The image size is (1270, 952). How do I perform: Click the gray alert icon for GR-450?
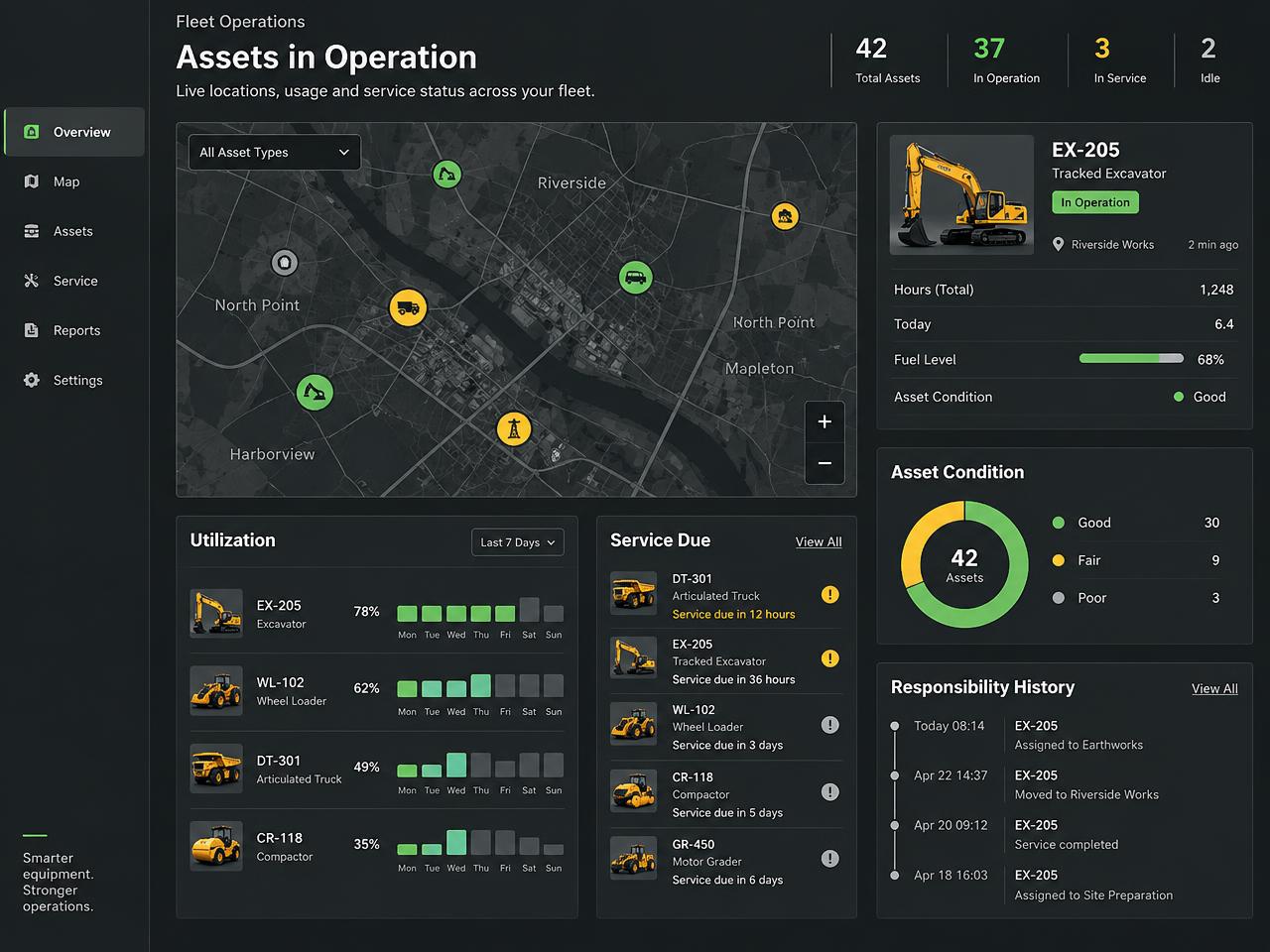pyautogui.click(x=830, y=859)
